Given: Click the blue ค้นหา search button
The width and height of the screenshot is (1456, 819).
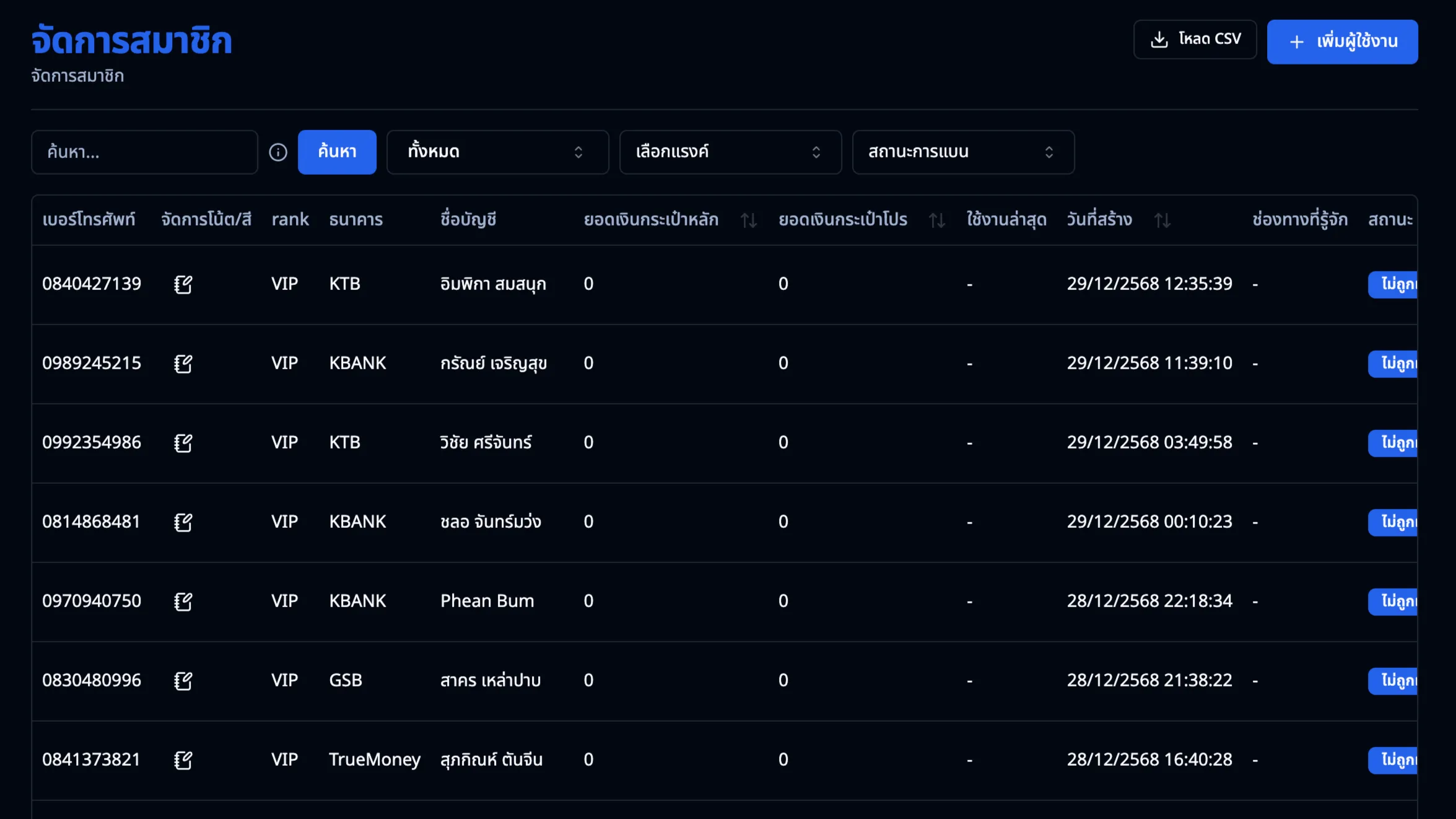Looking at the screenshot, I should [337, 152].
